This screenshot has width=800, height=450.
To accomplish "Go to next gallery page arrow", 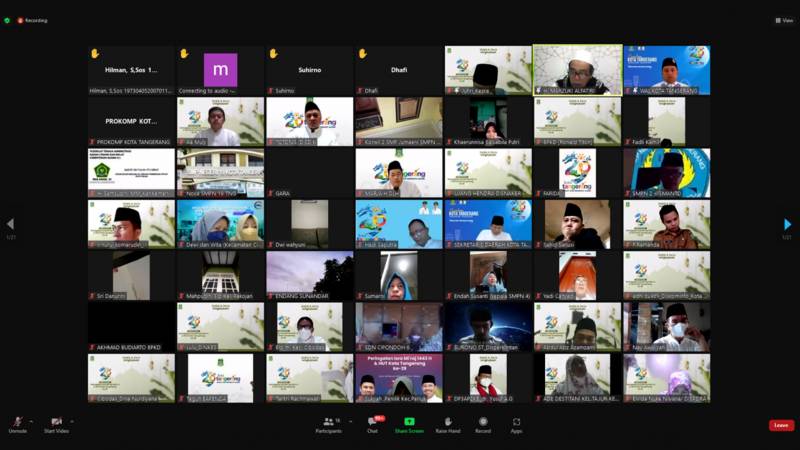I will (x=788, y=224).
